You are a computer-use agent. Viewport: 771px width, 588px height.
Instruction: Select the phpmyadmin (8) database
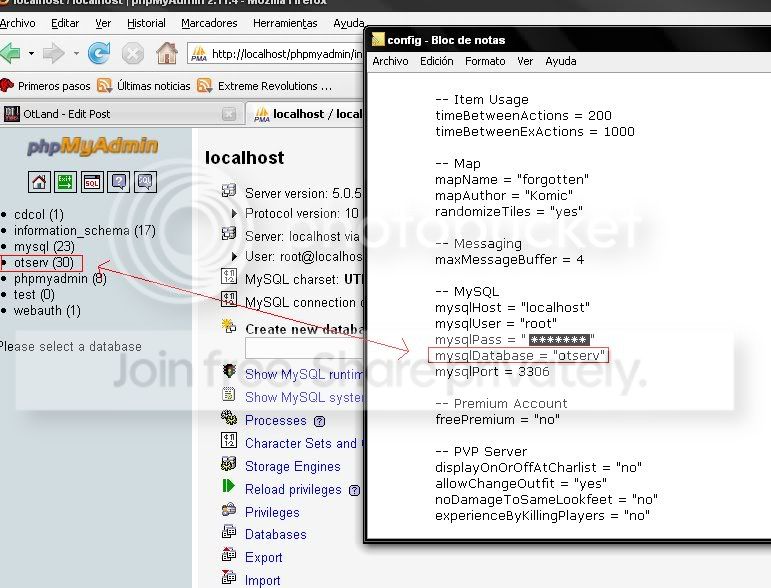click(x=60, y=279)
